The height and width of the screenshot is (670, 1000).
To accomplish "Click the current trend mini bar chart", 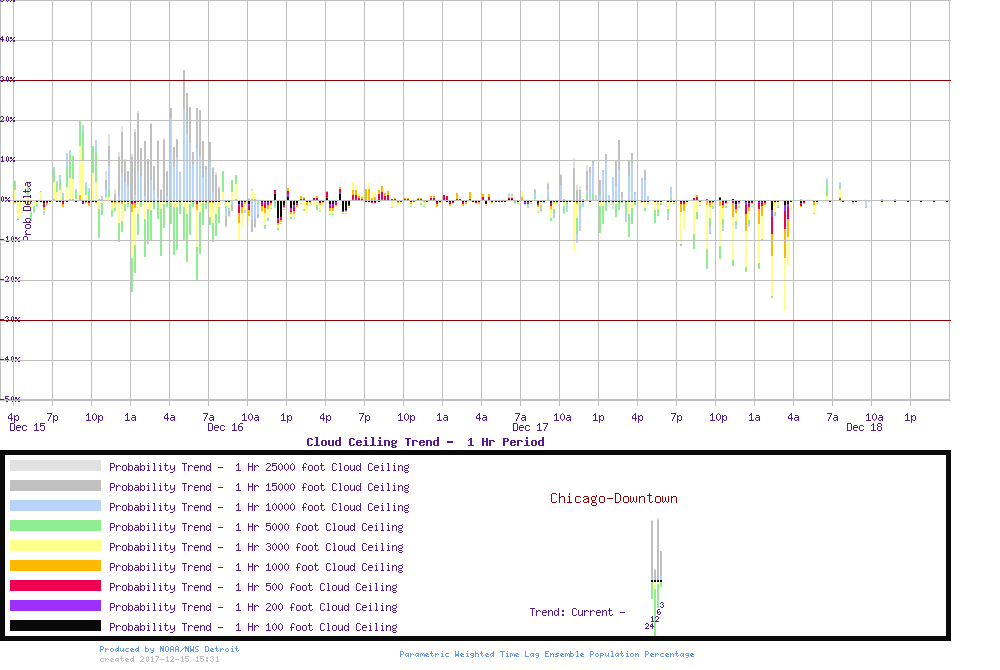I will pyautogui.click(x=656, y=575).
